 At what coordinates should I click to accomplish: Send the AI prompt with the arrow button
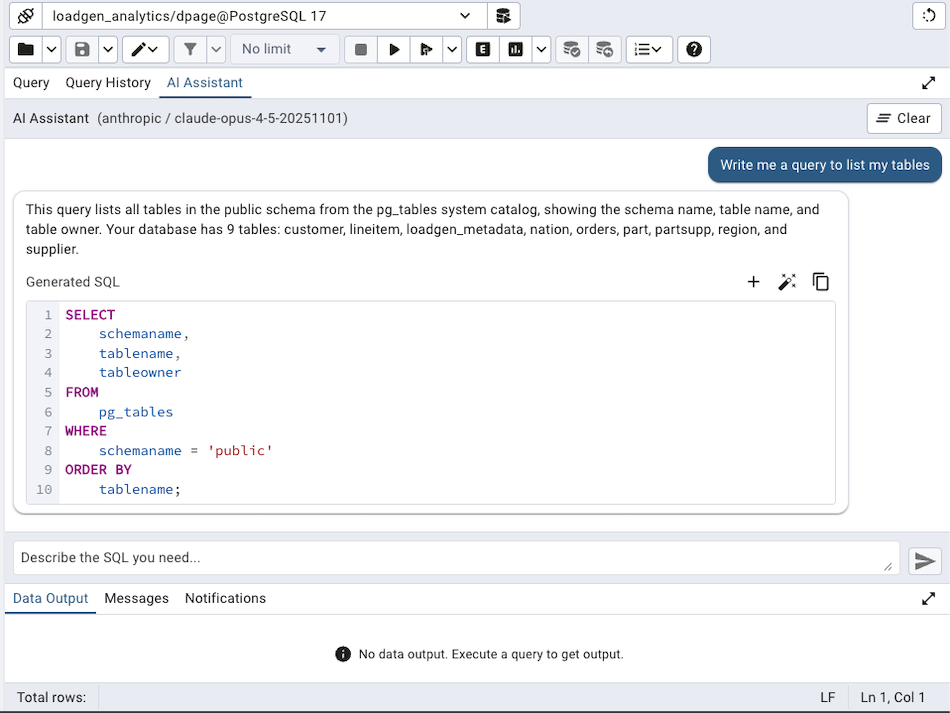click(x=924, y=560)
